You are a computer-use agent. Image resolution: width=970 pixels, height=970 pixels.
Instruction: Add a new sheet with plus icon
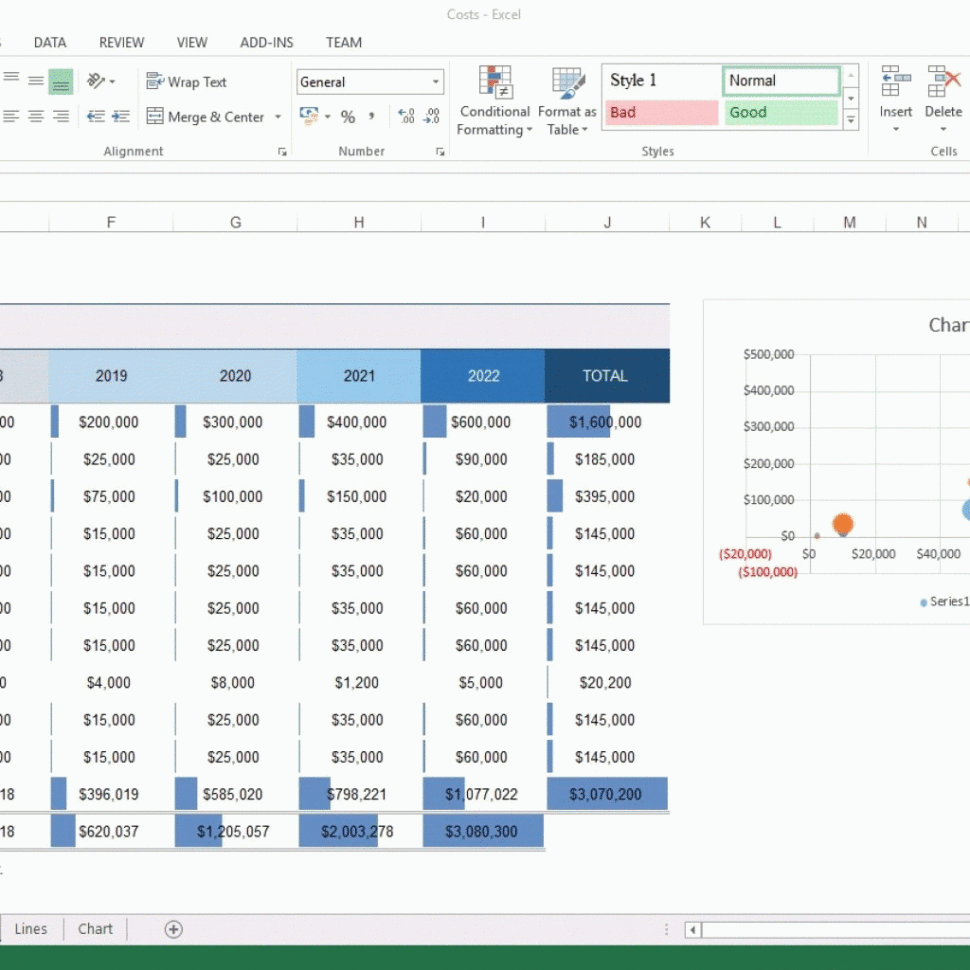[173, 929]
